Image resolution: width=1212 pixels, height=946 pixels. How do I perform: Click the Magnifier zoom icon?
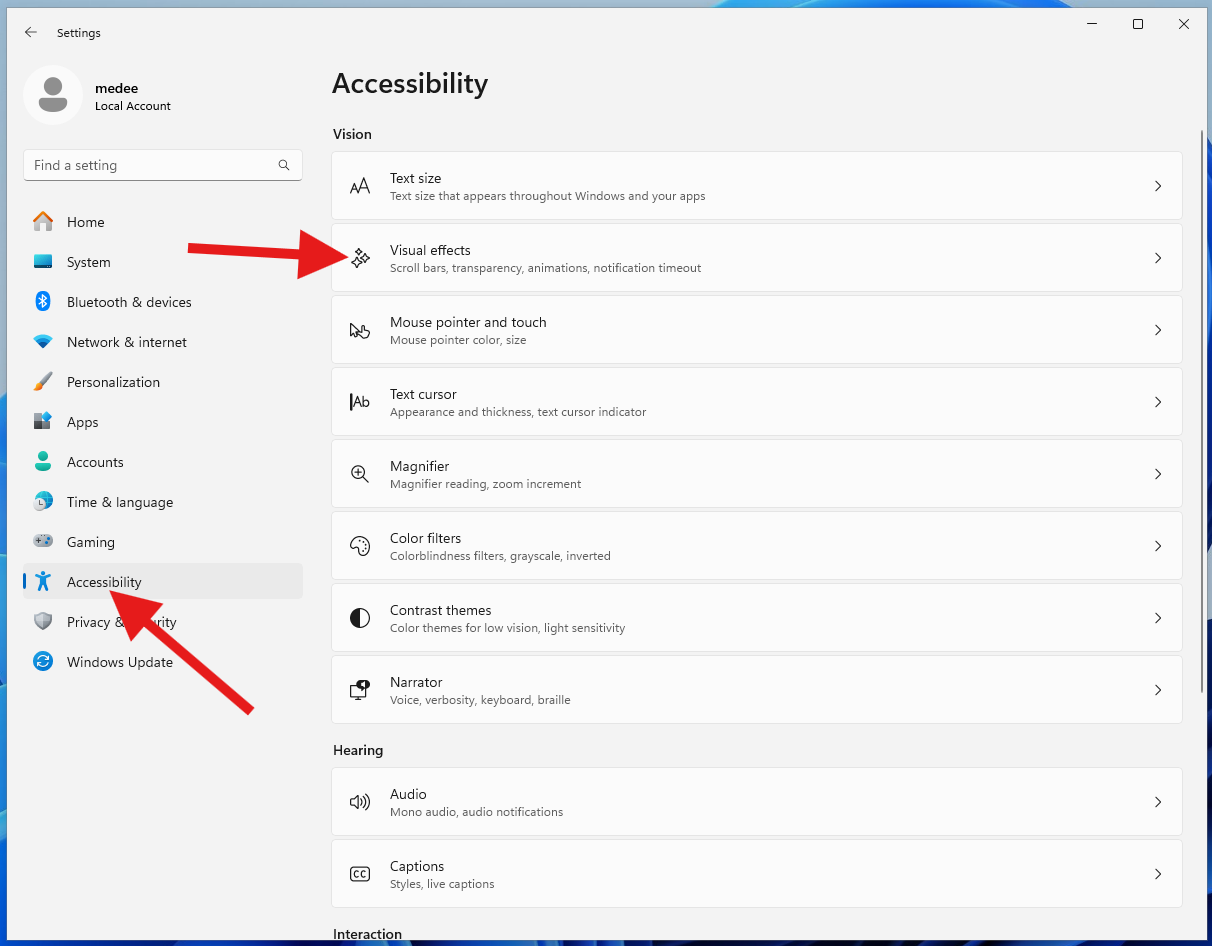[360, 474]
